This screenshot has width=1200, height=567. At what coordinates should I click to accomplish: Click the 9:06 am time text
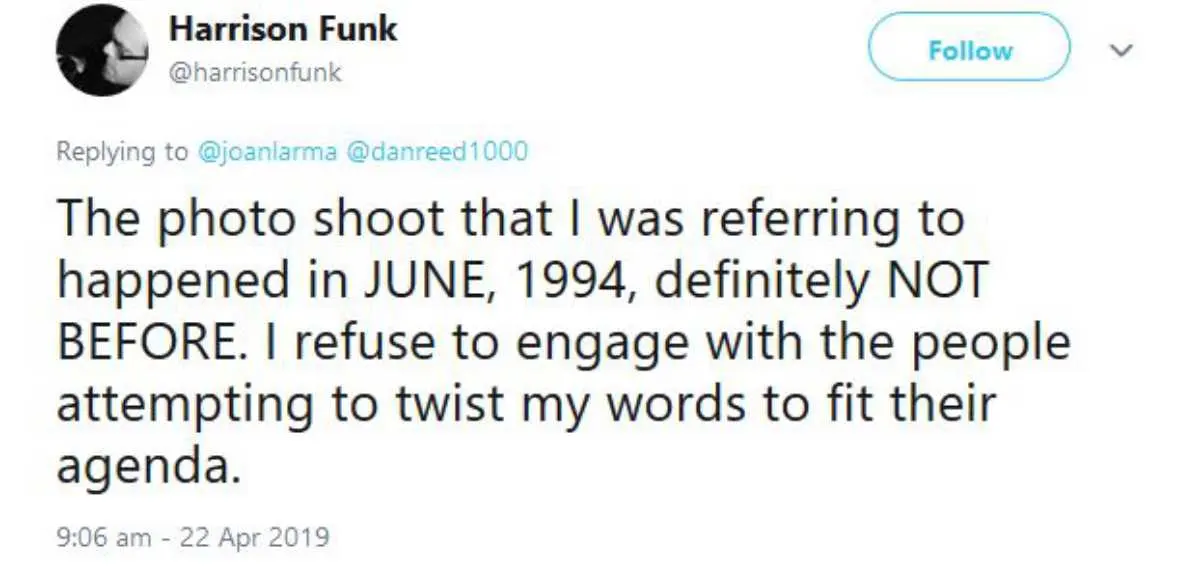(104, 537)
